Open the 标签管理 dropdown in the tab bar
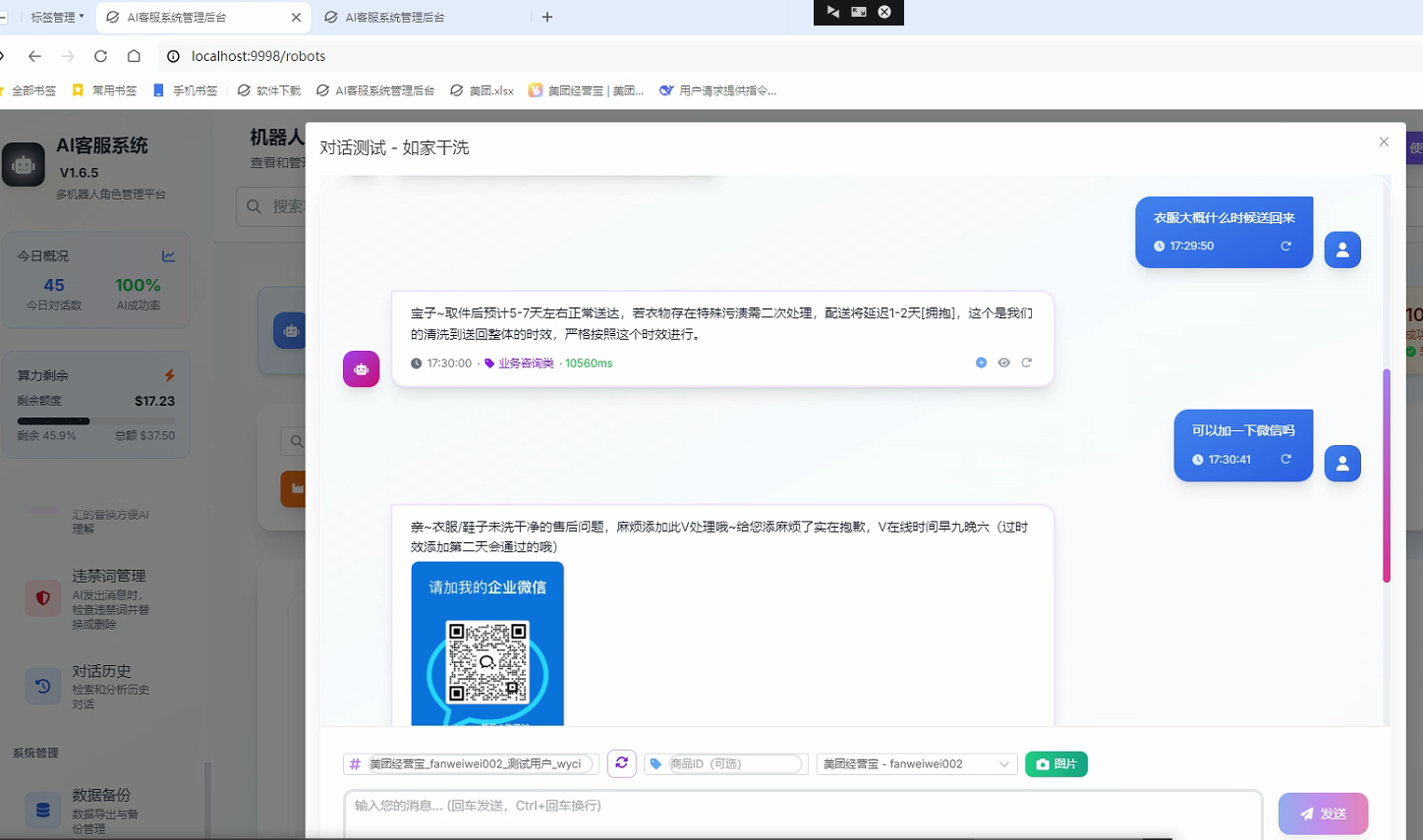The image size is (1423, 840). [57, 17]
